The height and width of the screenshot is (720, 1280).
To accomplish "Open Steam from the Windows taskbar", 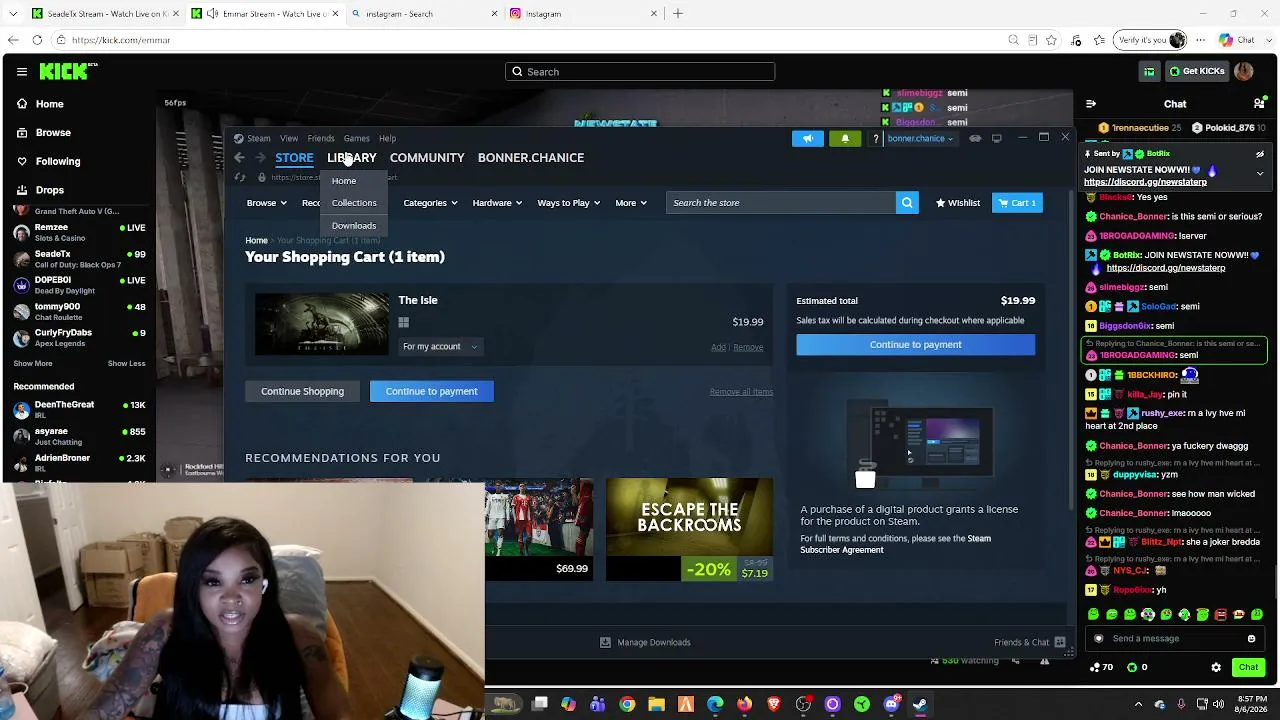I will click(x=919, y=704).
